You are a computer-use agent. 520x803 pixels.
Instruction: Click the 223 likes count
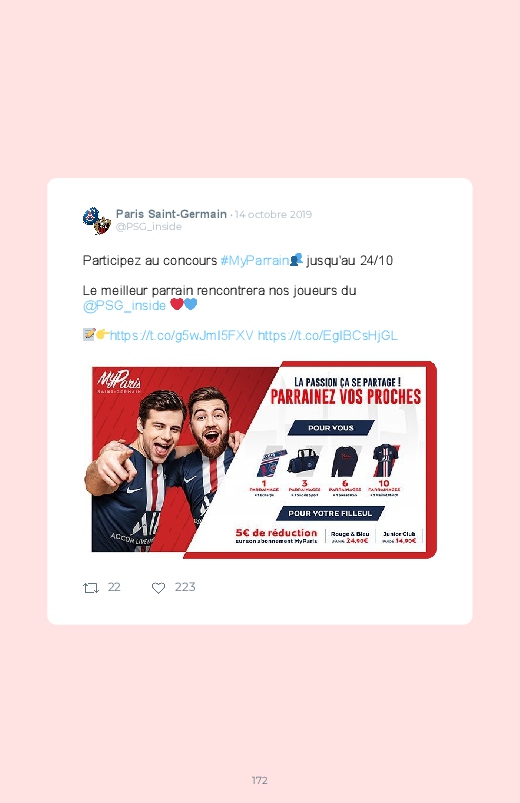(x=185, y=587)
